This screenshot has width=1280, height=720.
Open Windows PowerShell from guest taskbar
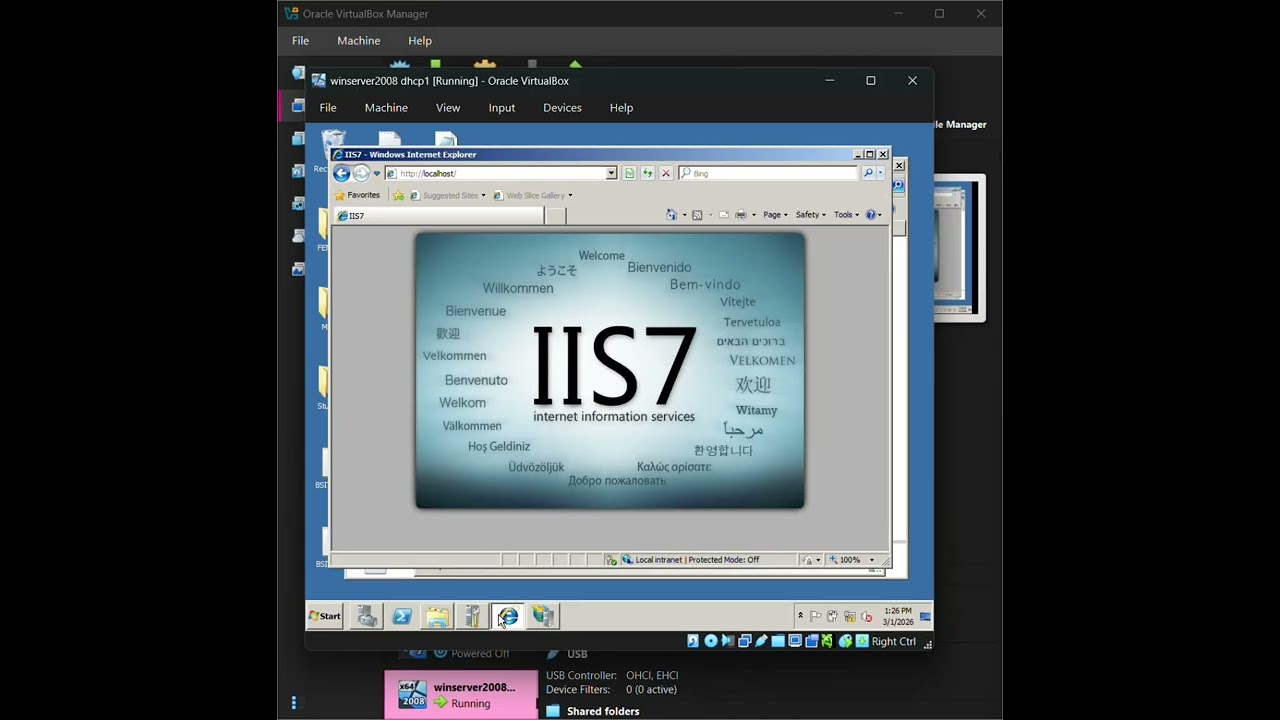tap(402, 616)
